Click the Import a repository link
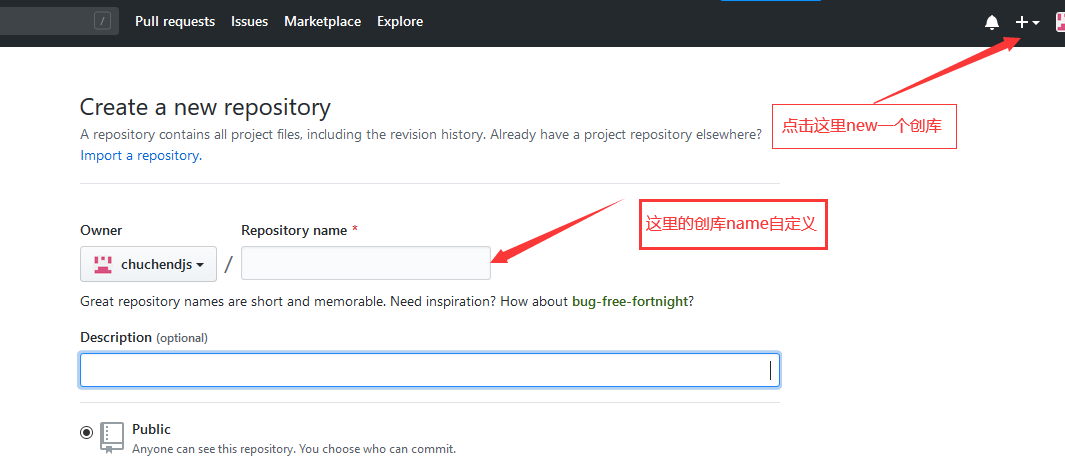The height and width of the screenshot is (467, 1065). (141, 155)
